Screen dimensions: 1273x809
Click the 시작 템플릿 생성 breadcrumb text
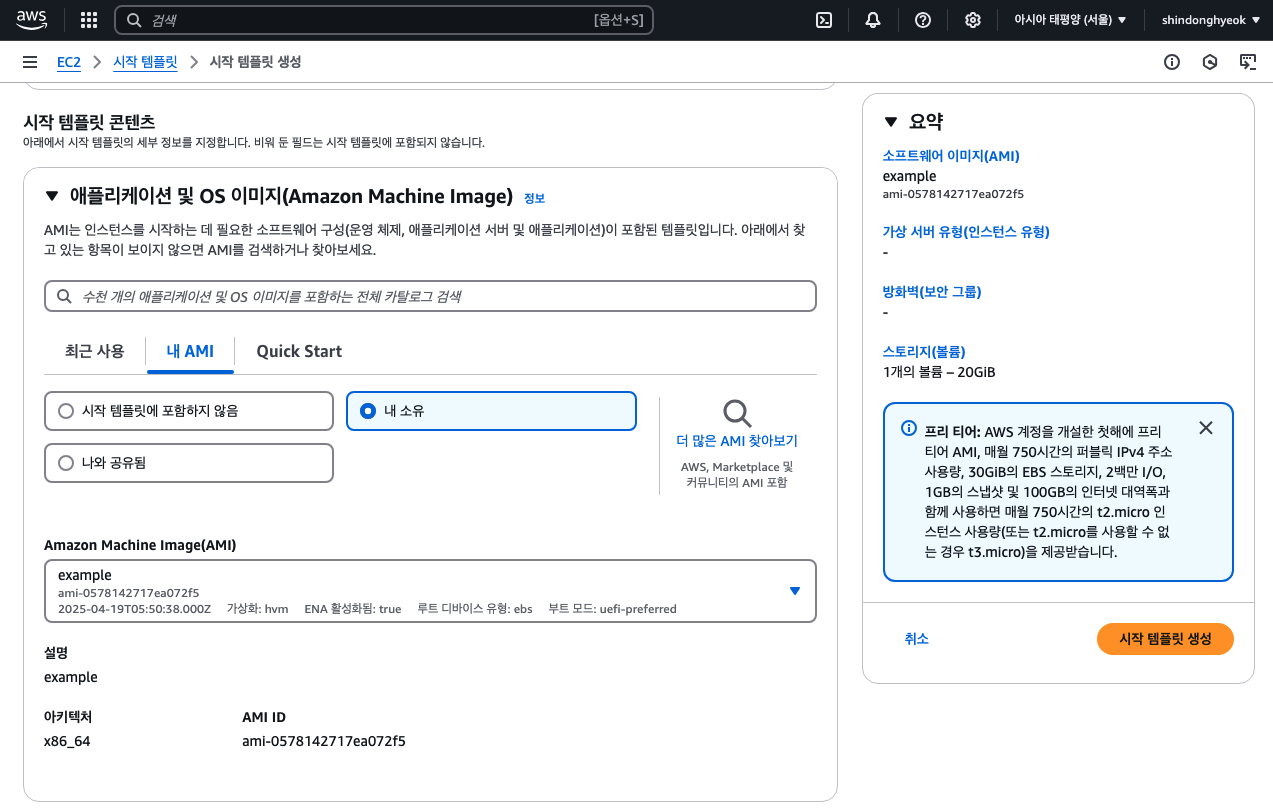click(x=255, y=62)
